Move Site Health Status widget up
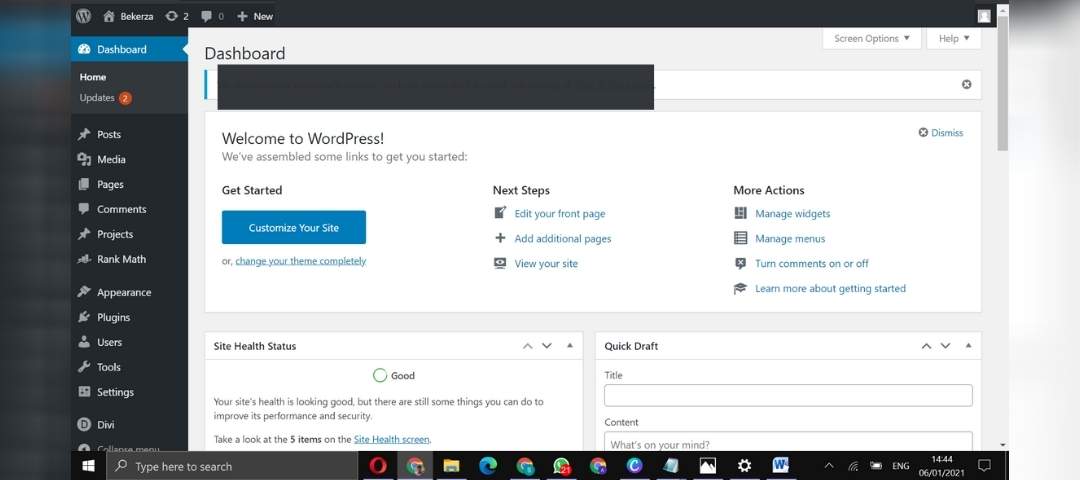 click(x=528, y=346)
